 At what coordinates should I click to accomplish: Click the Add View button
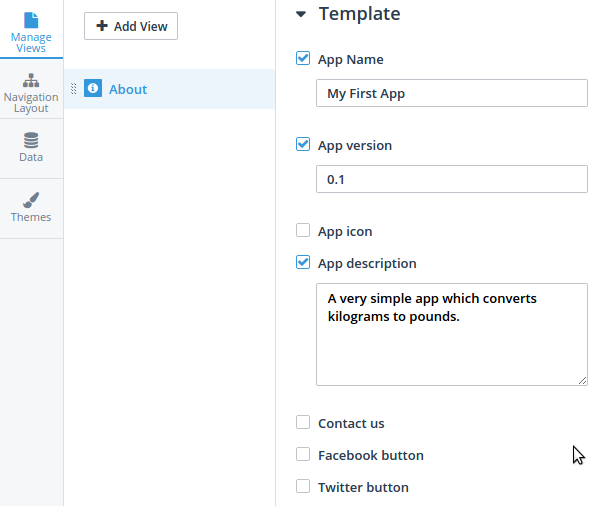tap(131, 26)
